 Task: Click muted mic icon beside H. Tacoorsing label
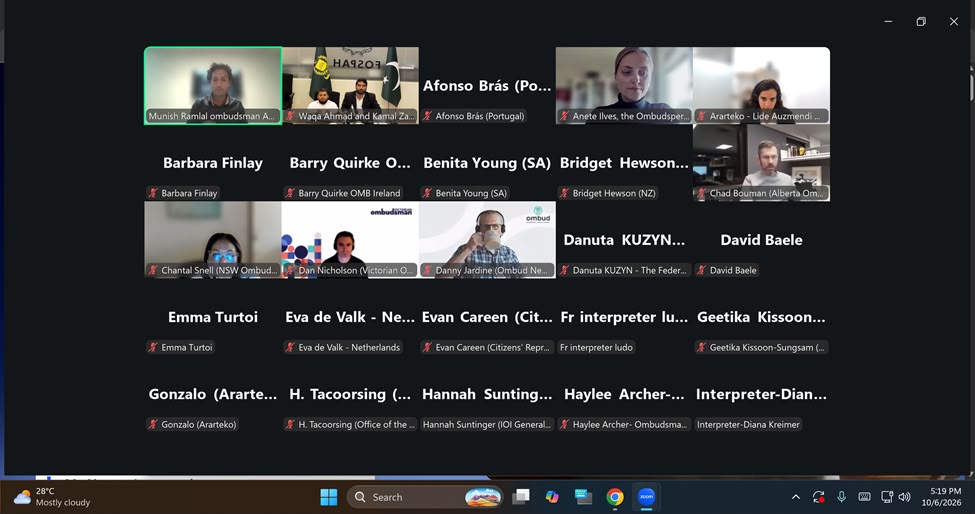point(290,425)
